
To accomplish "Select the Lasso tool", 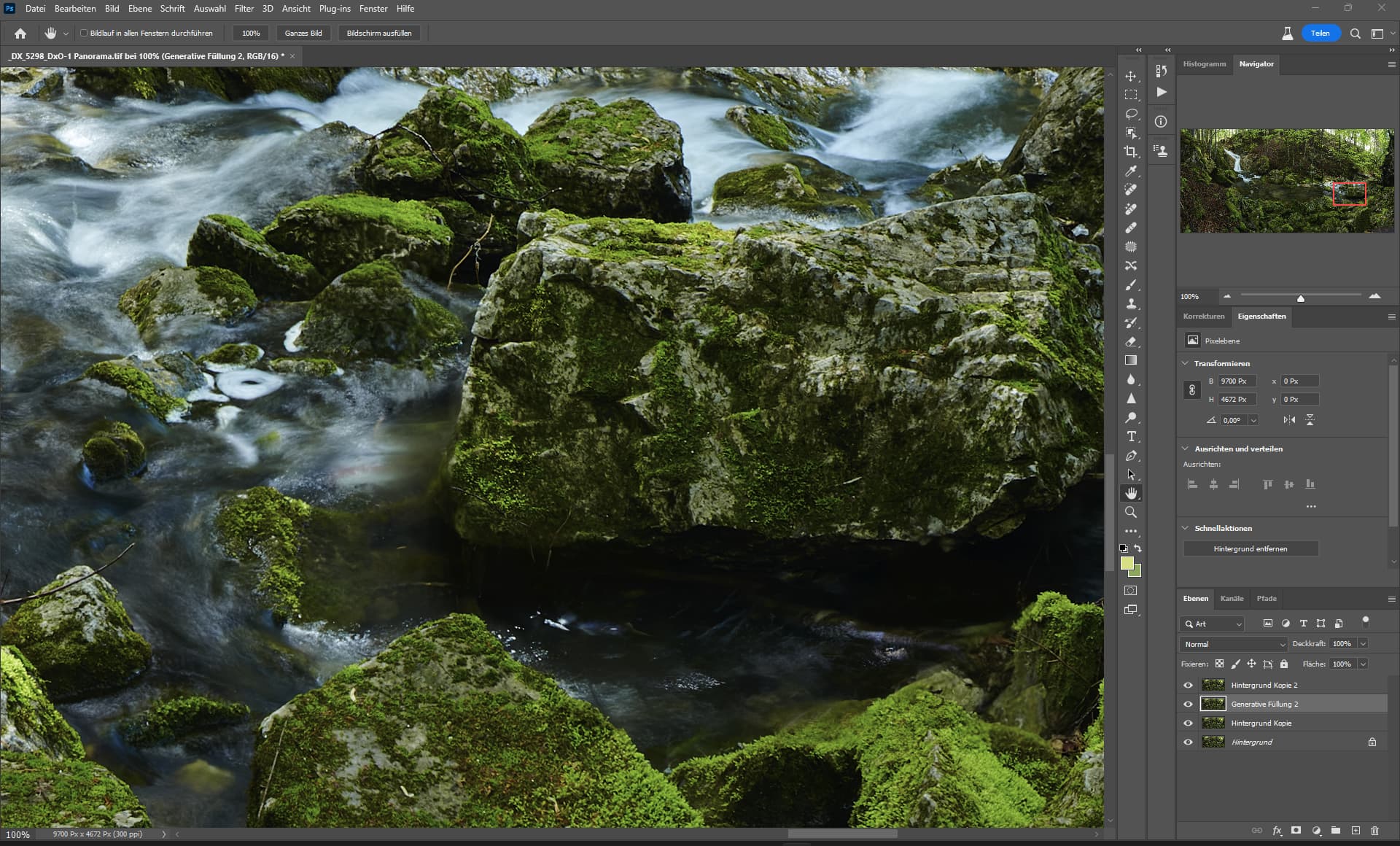I will tap(1131, 114).
